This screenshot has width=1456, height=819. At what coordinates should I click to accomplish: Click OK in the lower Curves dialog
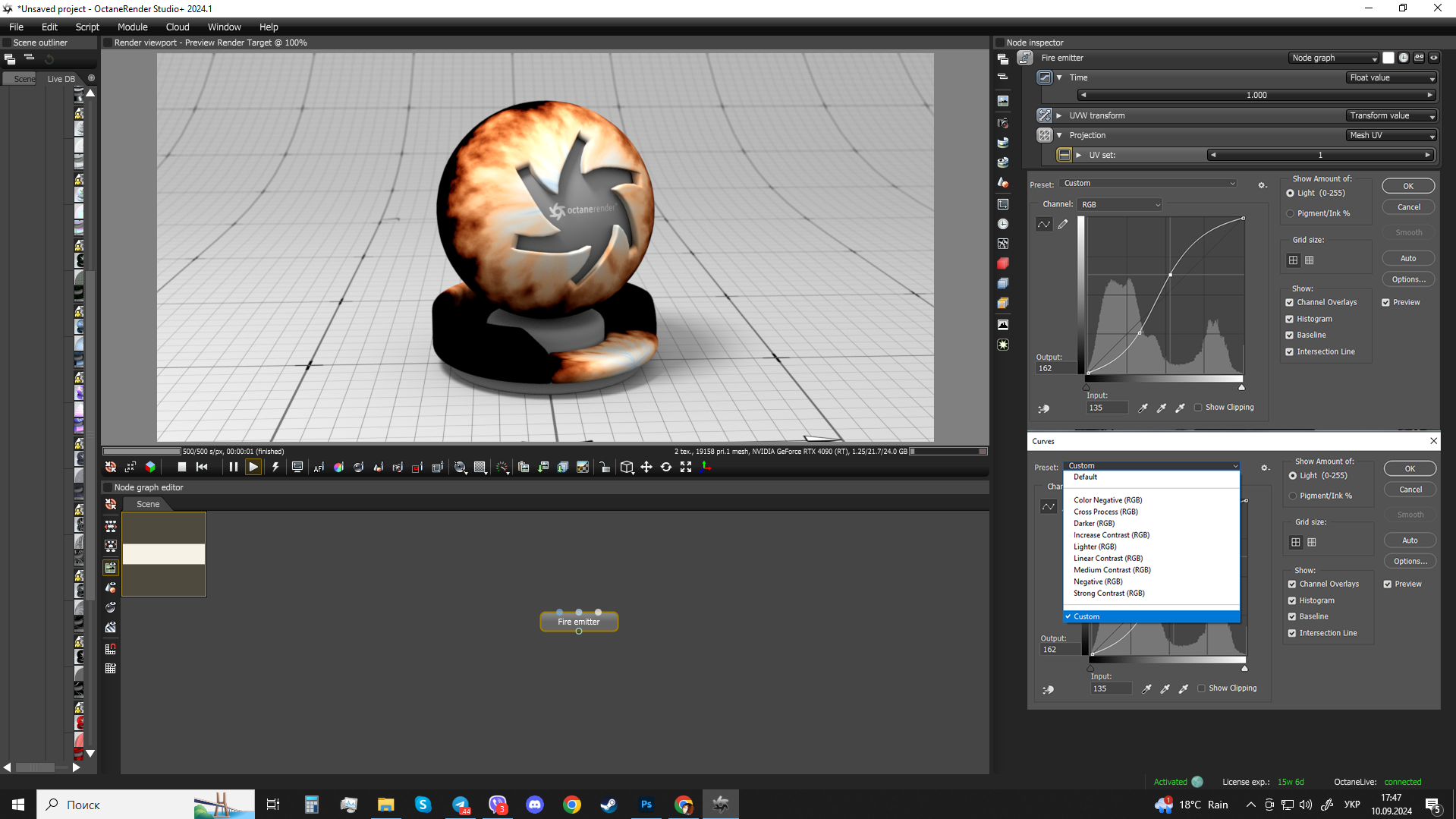(x=1410, y=468)
